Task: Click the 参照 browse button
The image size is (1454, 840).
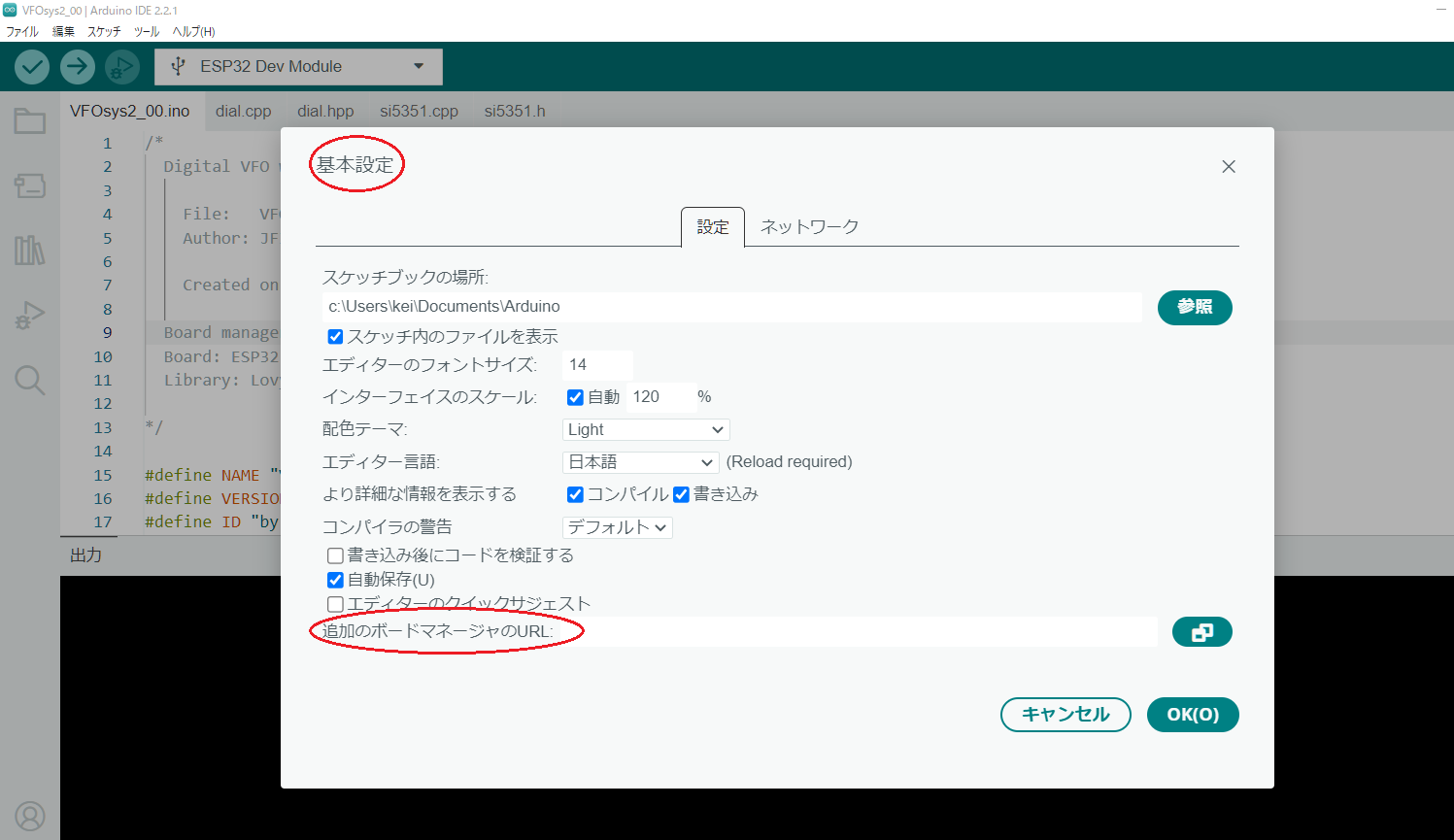Action: [x=1195, y=307]
